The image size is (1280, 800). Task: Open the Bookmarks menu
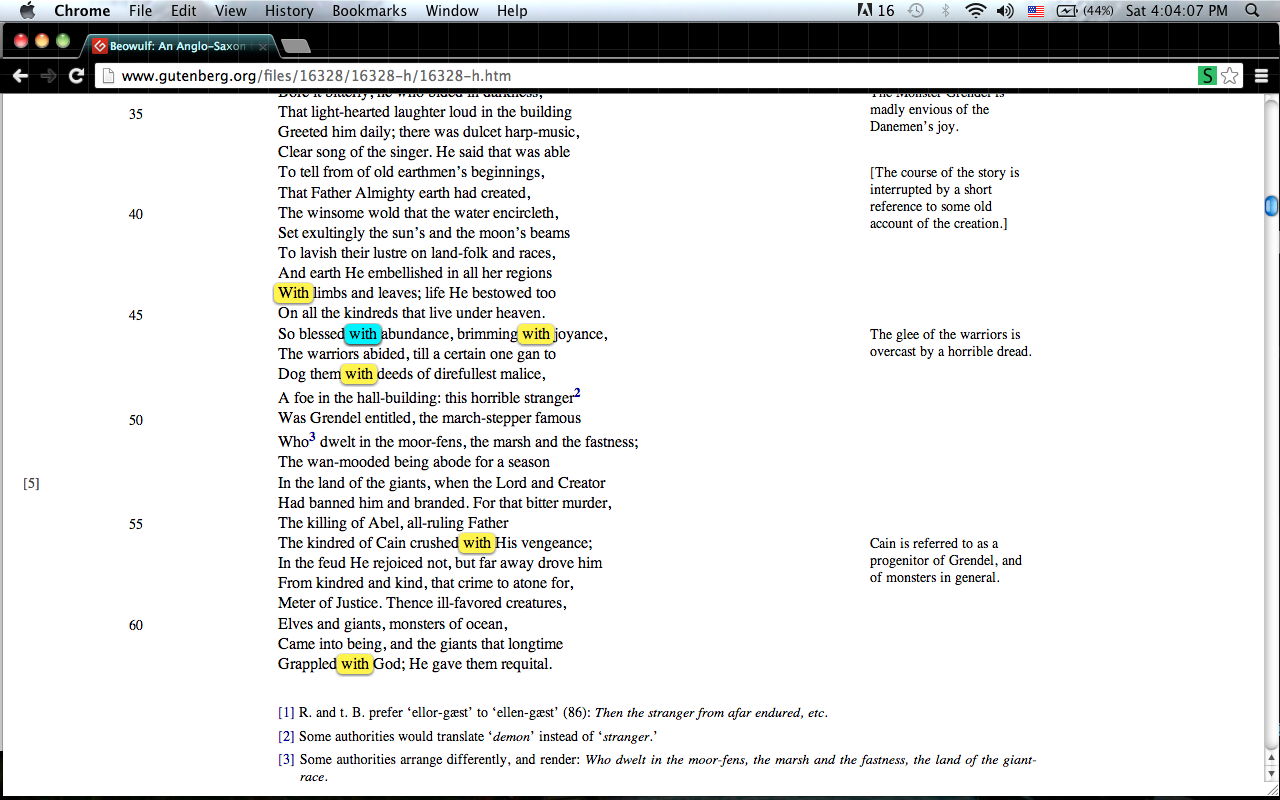tap(369, 11)
